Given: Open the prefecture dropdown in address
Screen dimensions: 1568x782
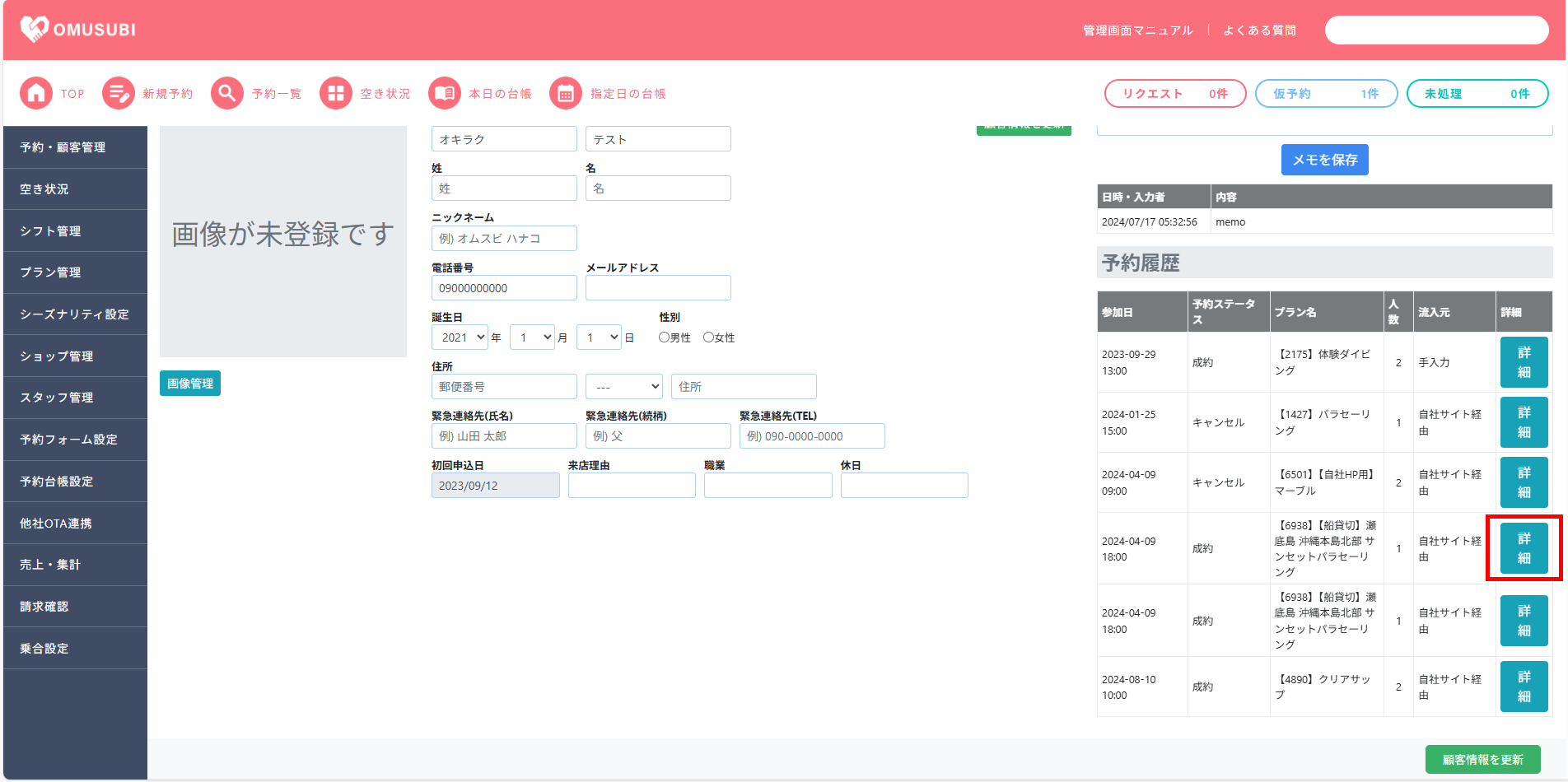Looking at the screenshot, I should coord(623,387).
